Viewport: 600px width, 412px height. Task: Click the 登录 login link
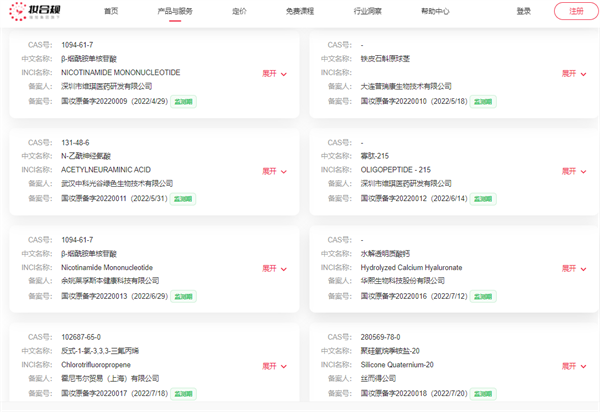[524, 11]
